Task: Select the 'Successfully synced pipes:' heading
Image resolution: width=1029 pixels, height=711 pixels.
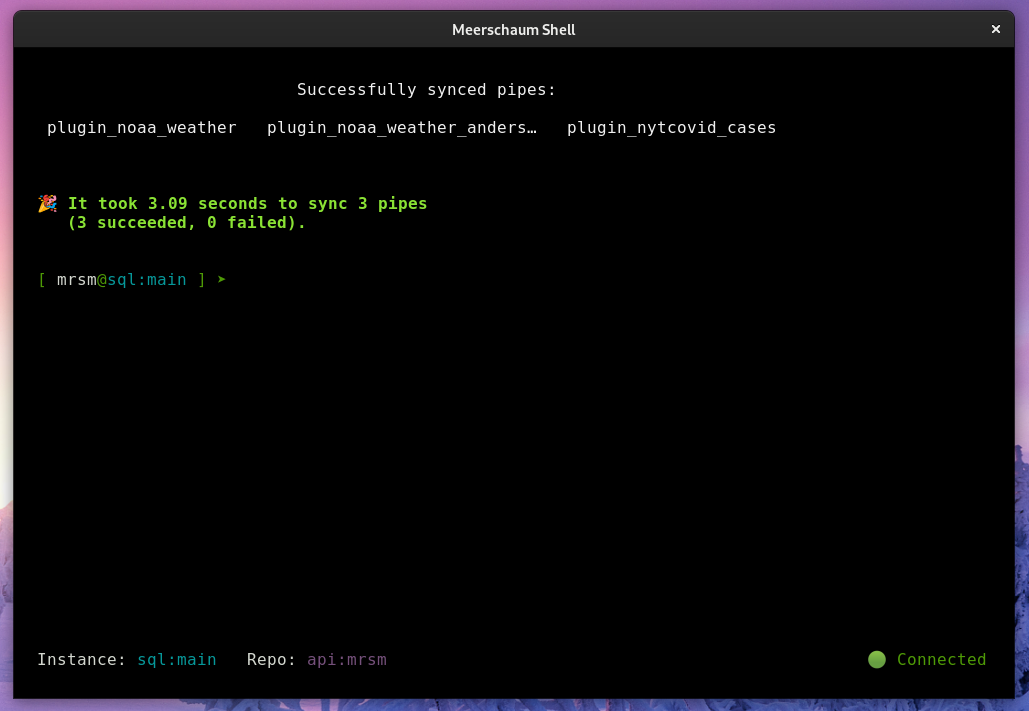Action: point(427,89)
